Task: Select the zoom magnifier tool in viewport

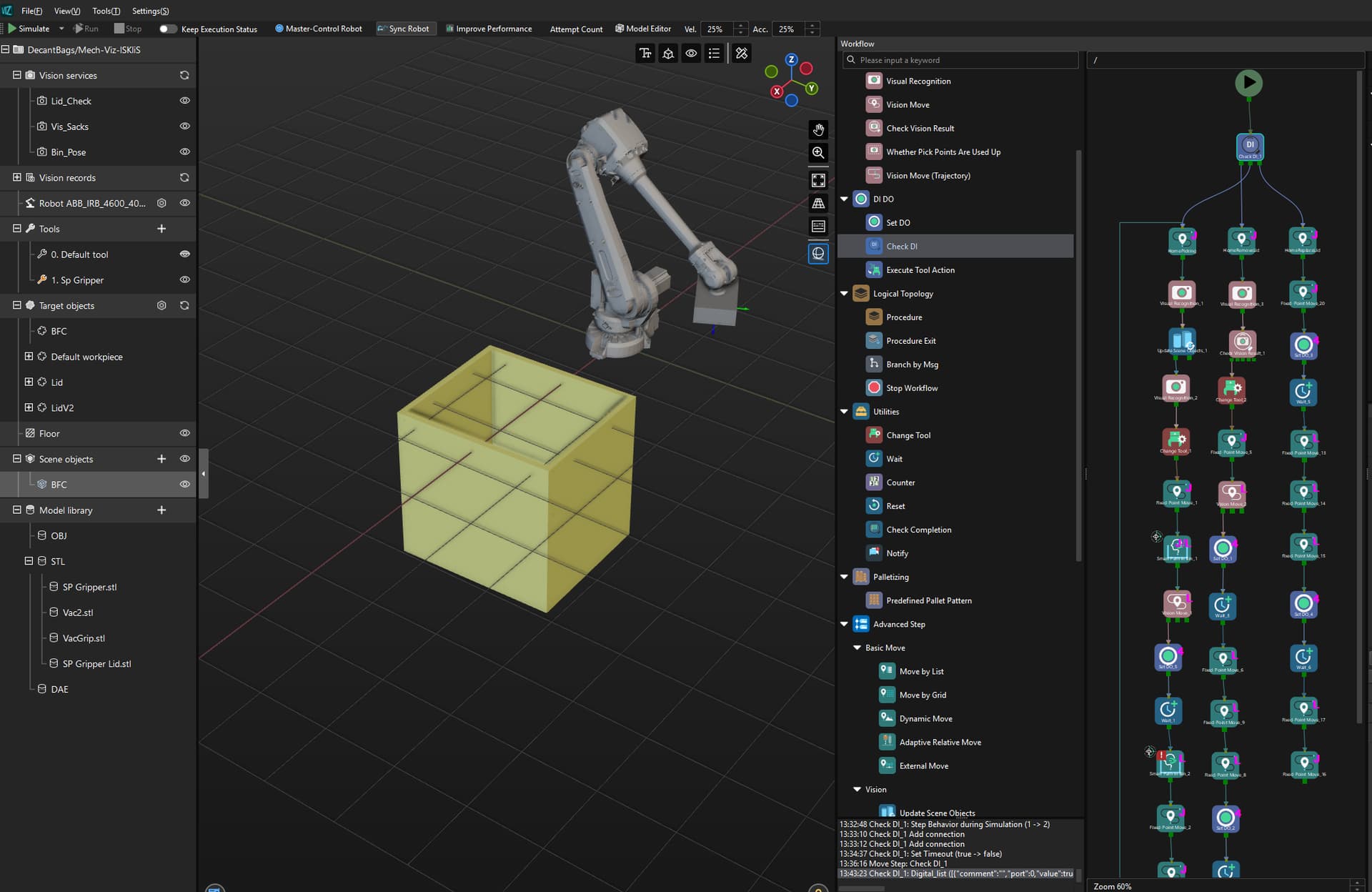Action: (818, 152)
